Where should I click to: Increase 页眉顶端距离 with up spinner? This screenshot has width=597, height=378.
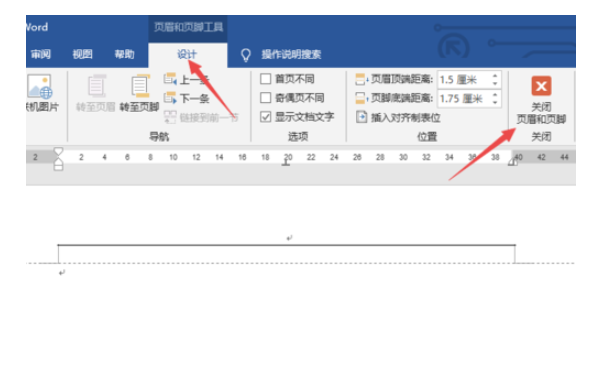[x=495, y=76]
